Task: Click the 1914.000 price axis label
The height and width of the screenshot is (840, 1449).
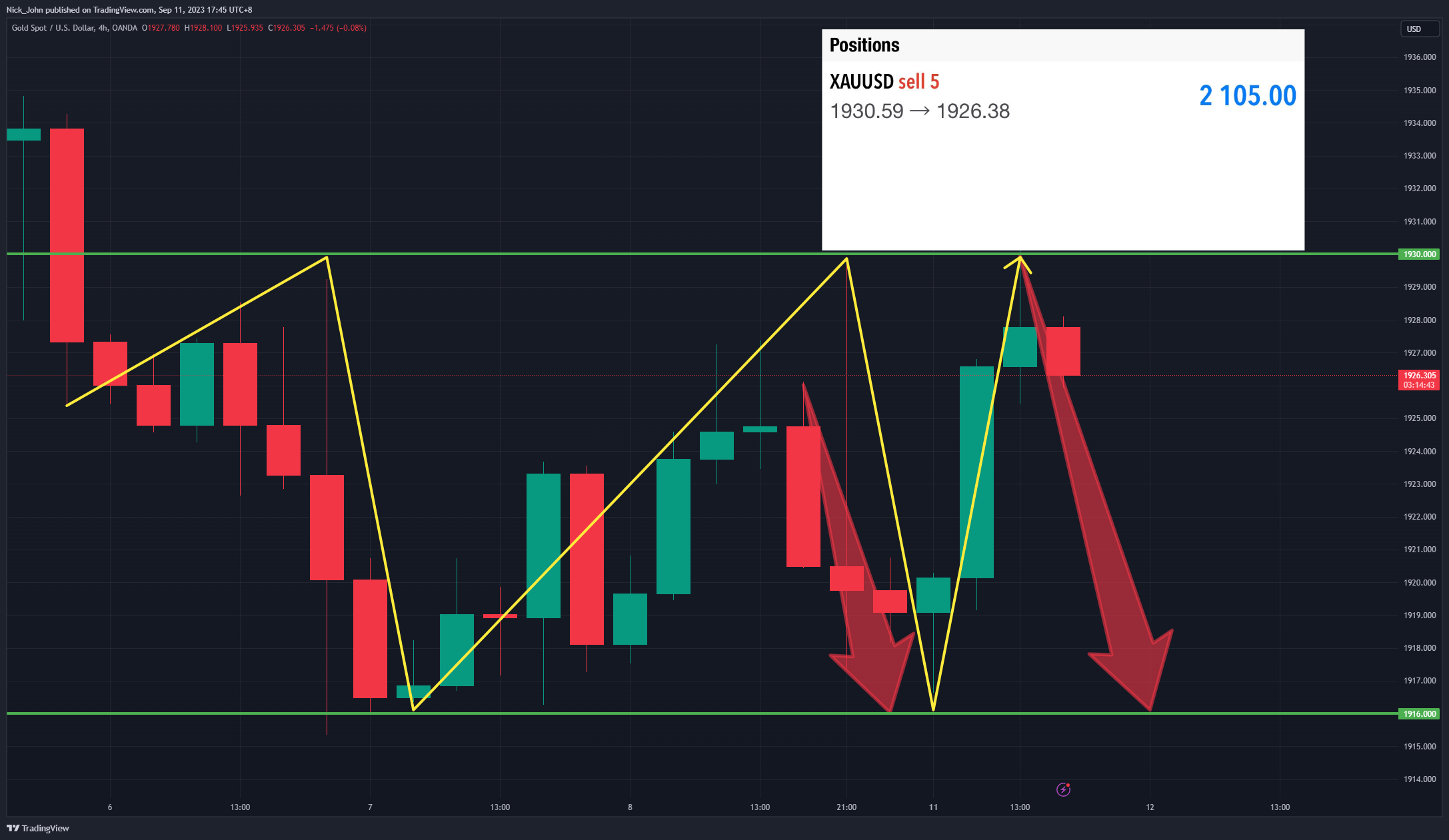Action: (x=1420, y=779)
